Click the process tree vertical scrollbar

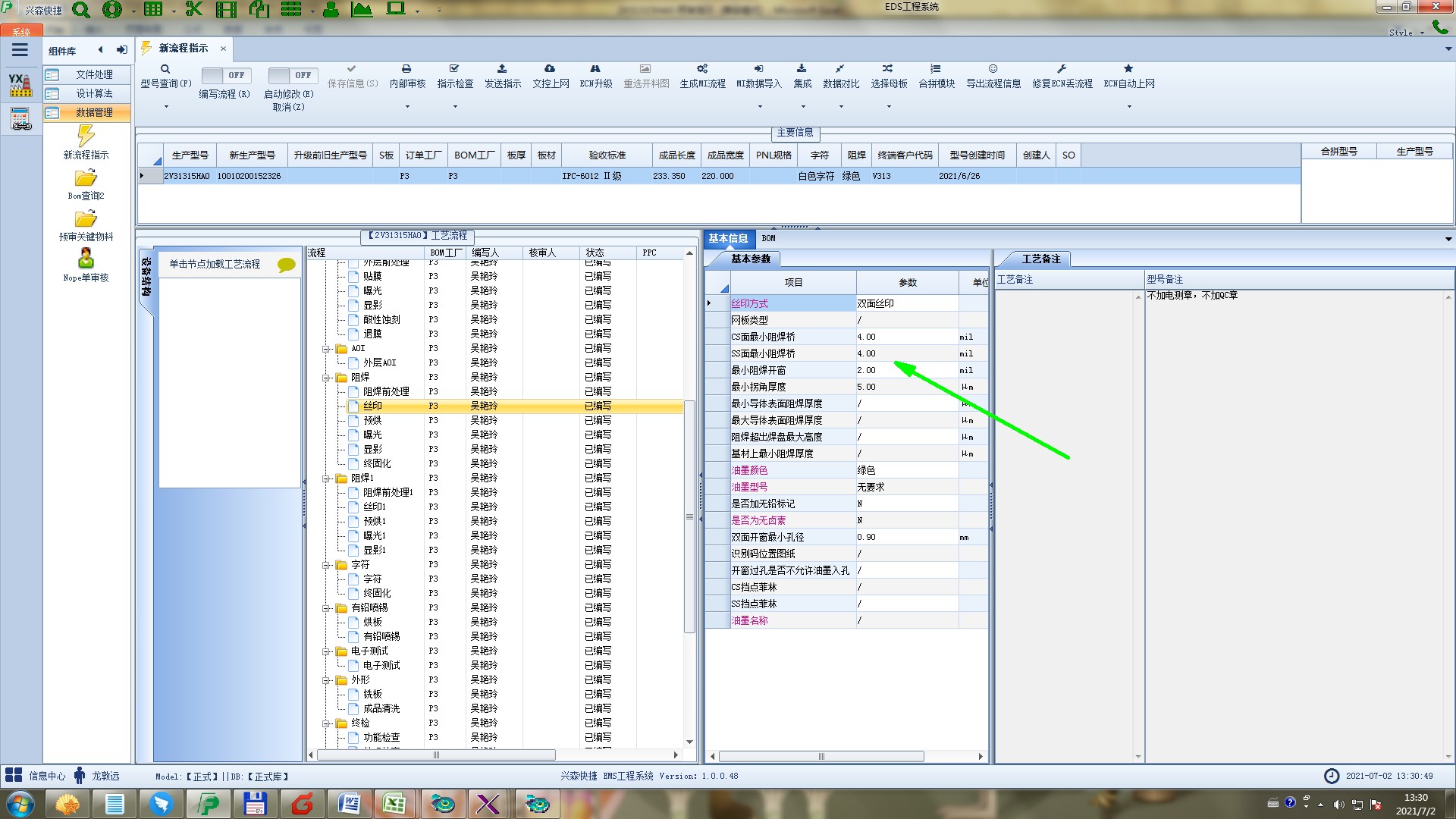[689, 516]
